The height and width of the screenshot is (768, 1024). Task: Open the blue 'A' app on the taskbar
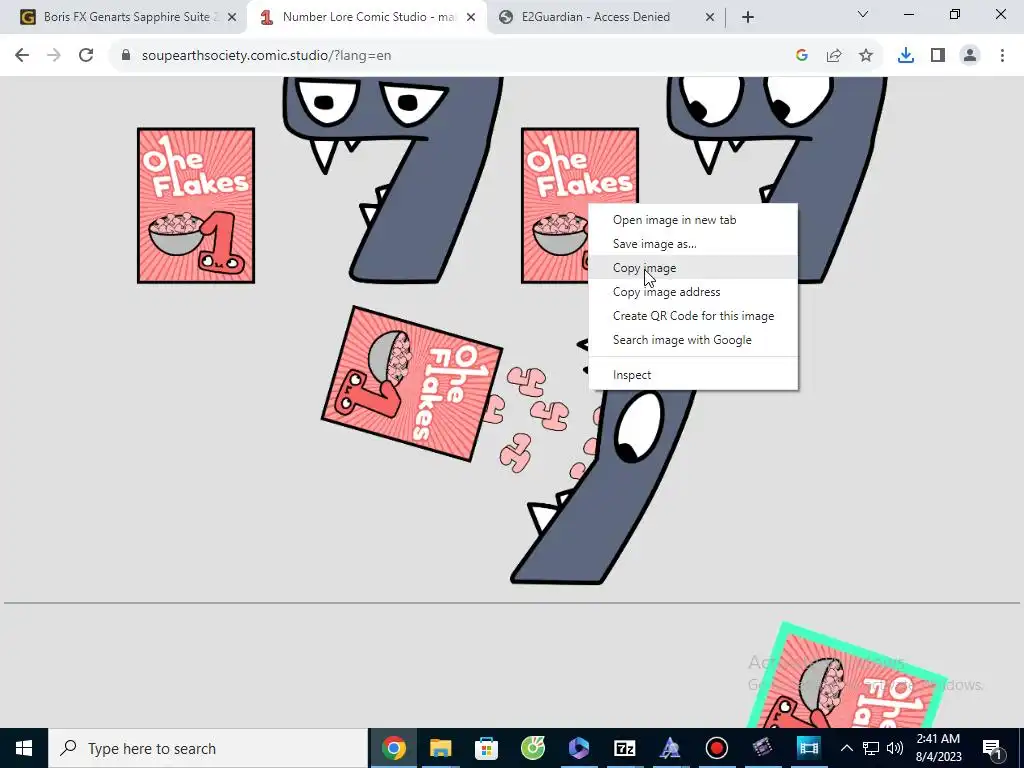pyautogui.click(x=670, y=748)
